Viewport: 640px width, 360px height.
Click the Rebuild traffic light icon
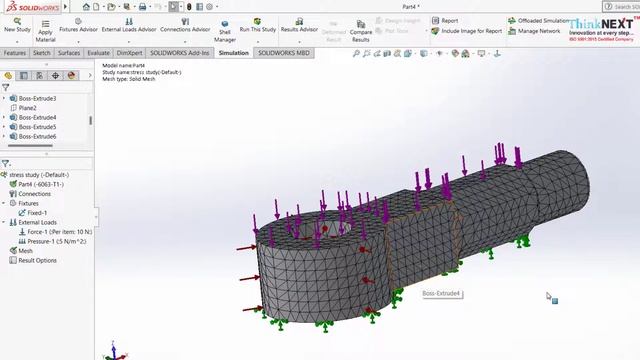tap(189, 7)
